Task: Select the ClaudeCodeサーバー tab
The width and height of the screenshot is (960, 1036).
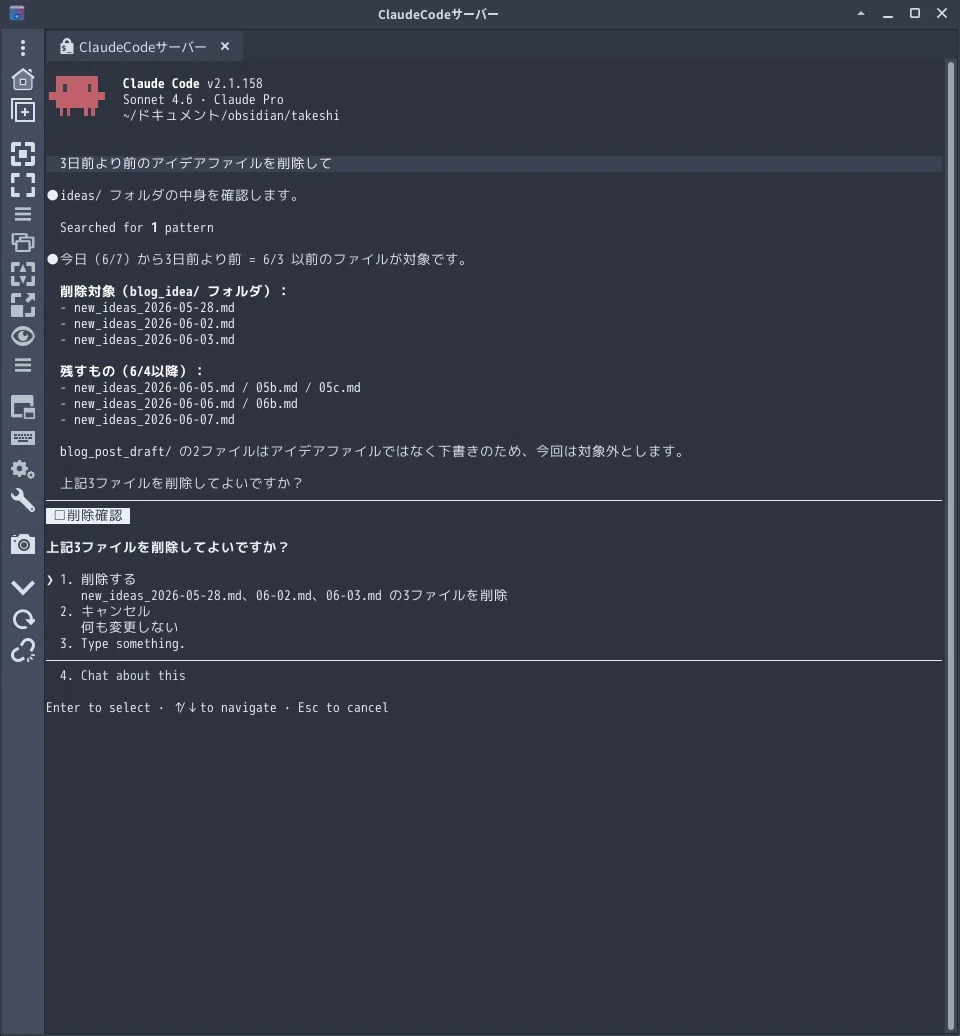Action: click(x=143, y=47)
